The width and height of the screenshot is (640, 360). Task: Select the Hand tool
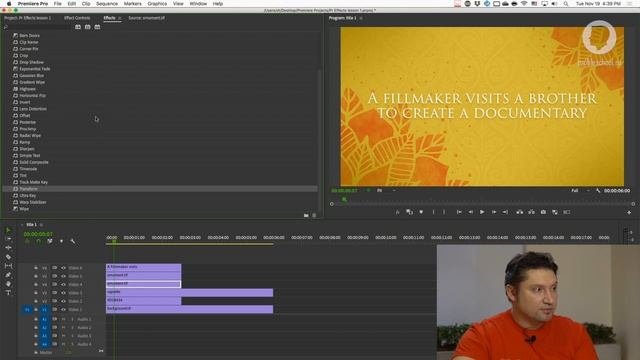coord(8,284)
